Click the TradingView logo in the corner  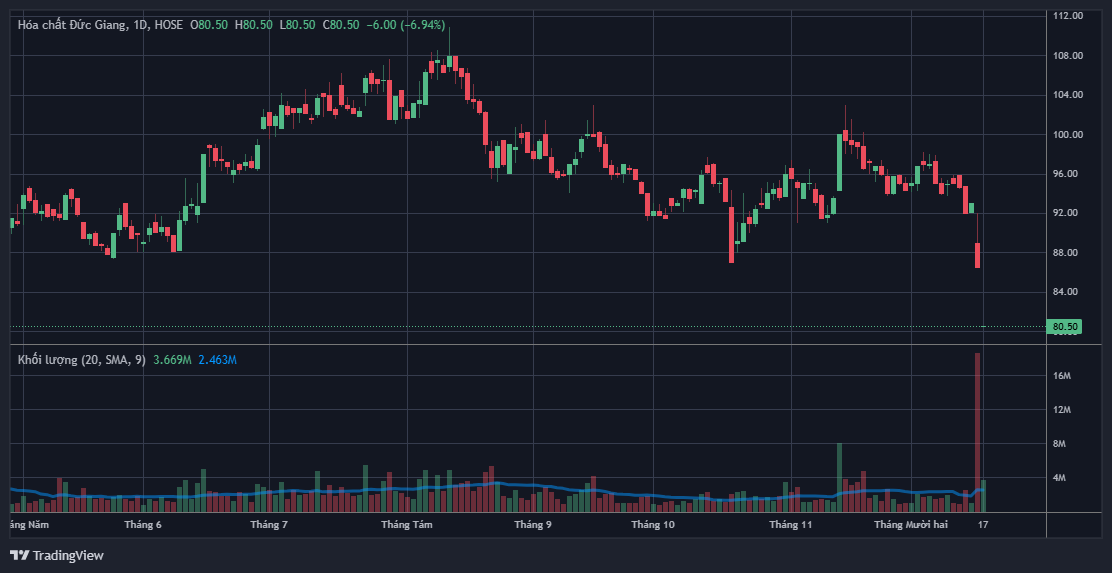pos(57,555)
